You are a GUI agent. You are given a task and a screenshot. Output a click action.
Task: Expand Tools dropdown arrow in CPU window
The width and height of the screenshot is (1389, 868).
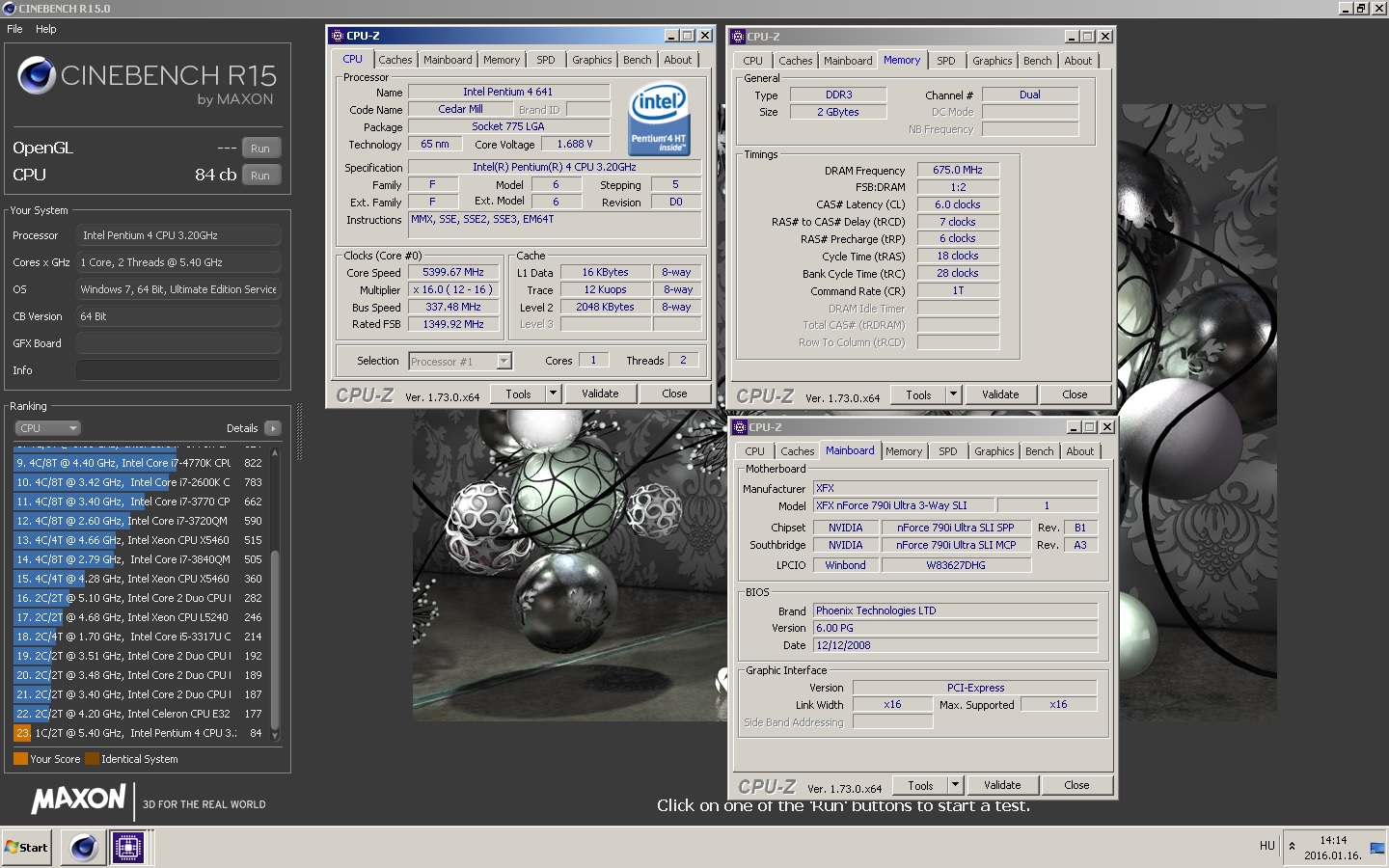click(x=553, y=393)
